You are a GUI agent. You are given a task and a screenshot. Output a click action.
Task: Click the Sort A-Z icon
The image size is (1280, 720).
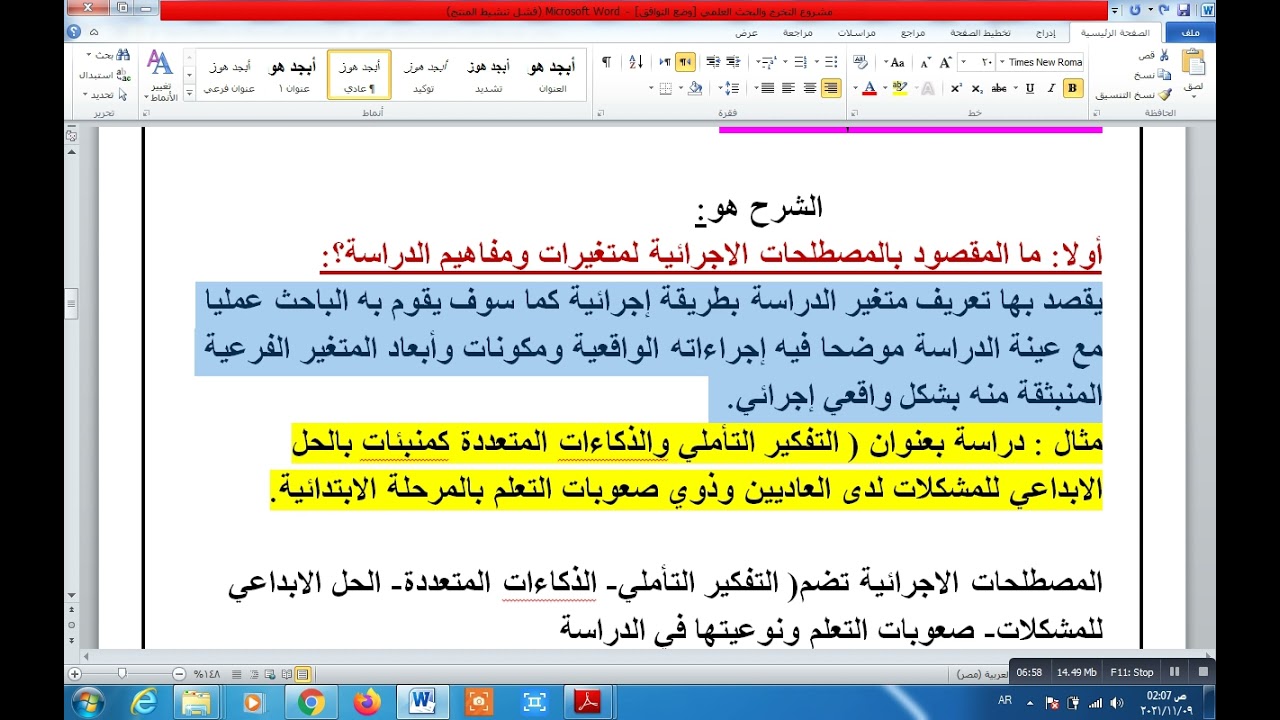click(x=636, y=62)
